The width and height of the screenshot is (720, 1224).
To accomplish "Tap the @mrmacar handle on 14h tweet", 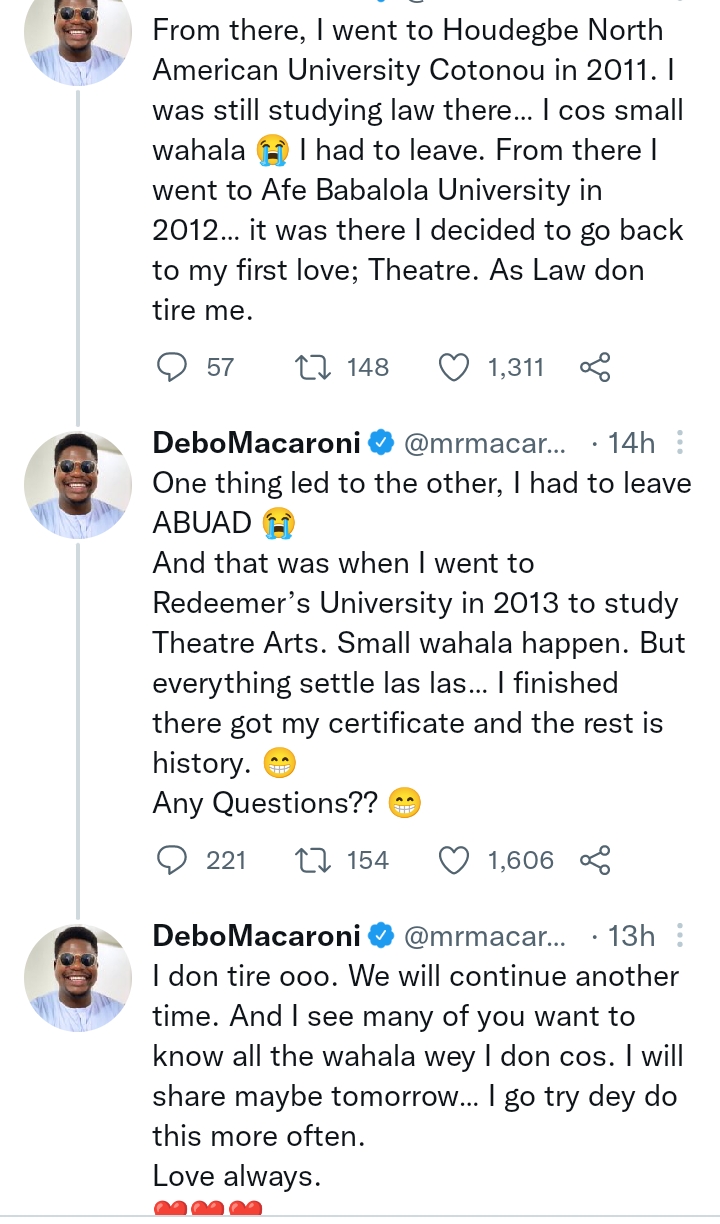I will coord(484,442).
